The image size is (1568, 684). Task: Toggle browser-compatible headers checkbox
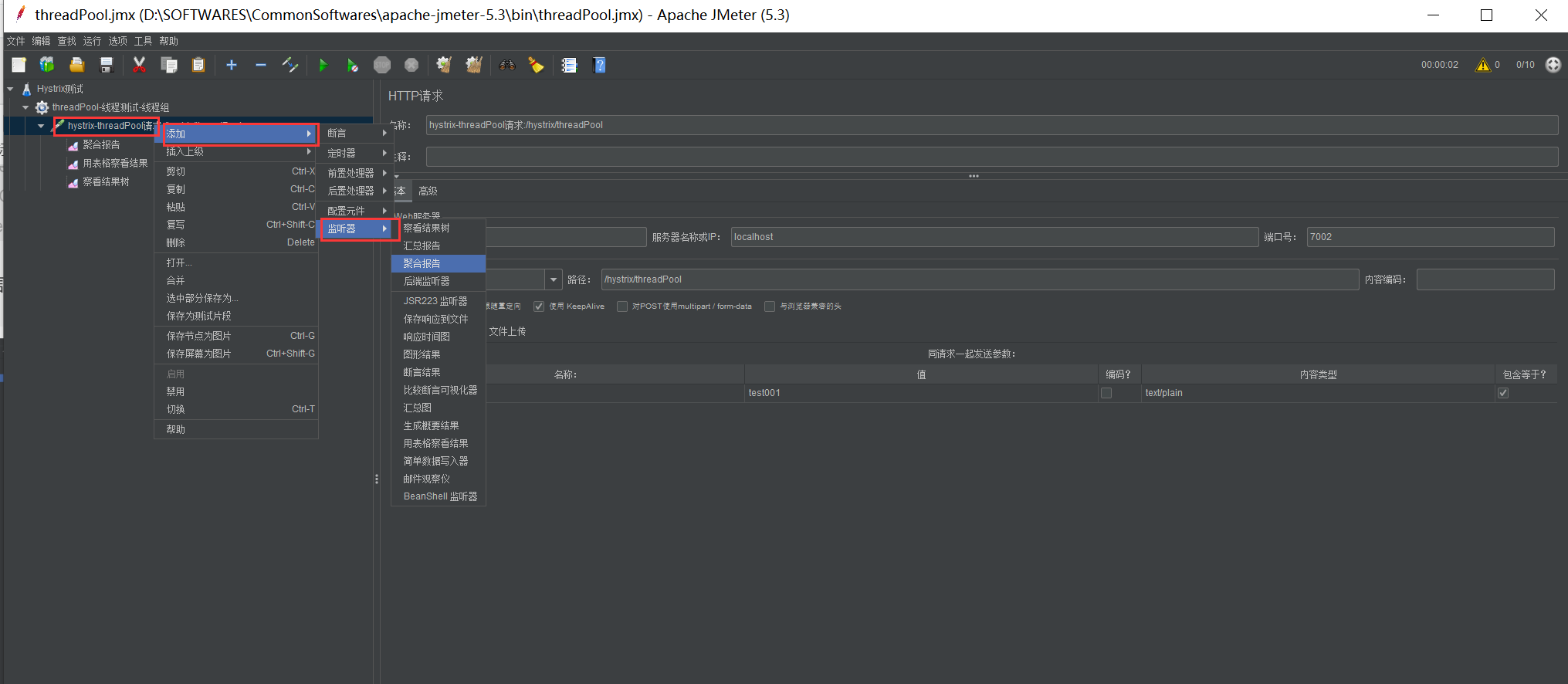[769, 306]
